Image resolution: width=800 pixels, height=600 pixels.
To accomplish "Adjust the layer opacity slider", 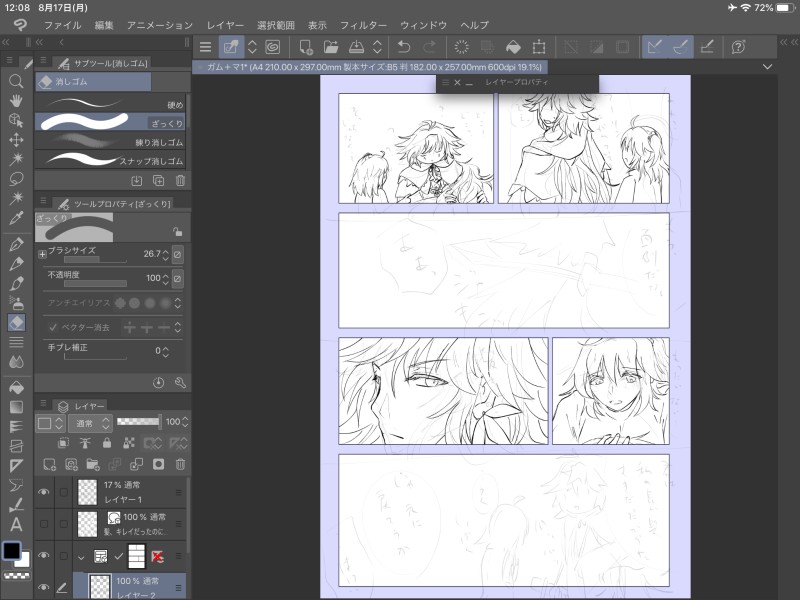I will tap(138, 421).
